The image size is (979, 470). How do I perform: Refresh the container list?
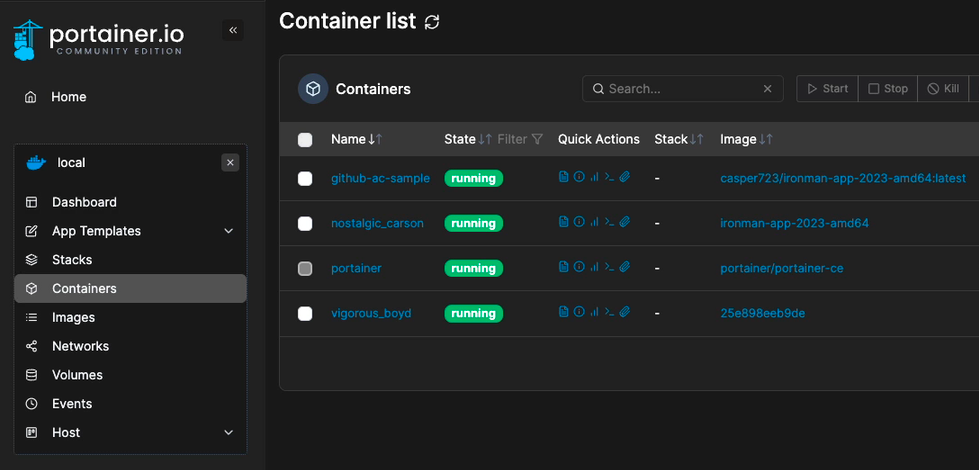tap(432, 22)
